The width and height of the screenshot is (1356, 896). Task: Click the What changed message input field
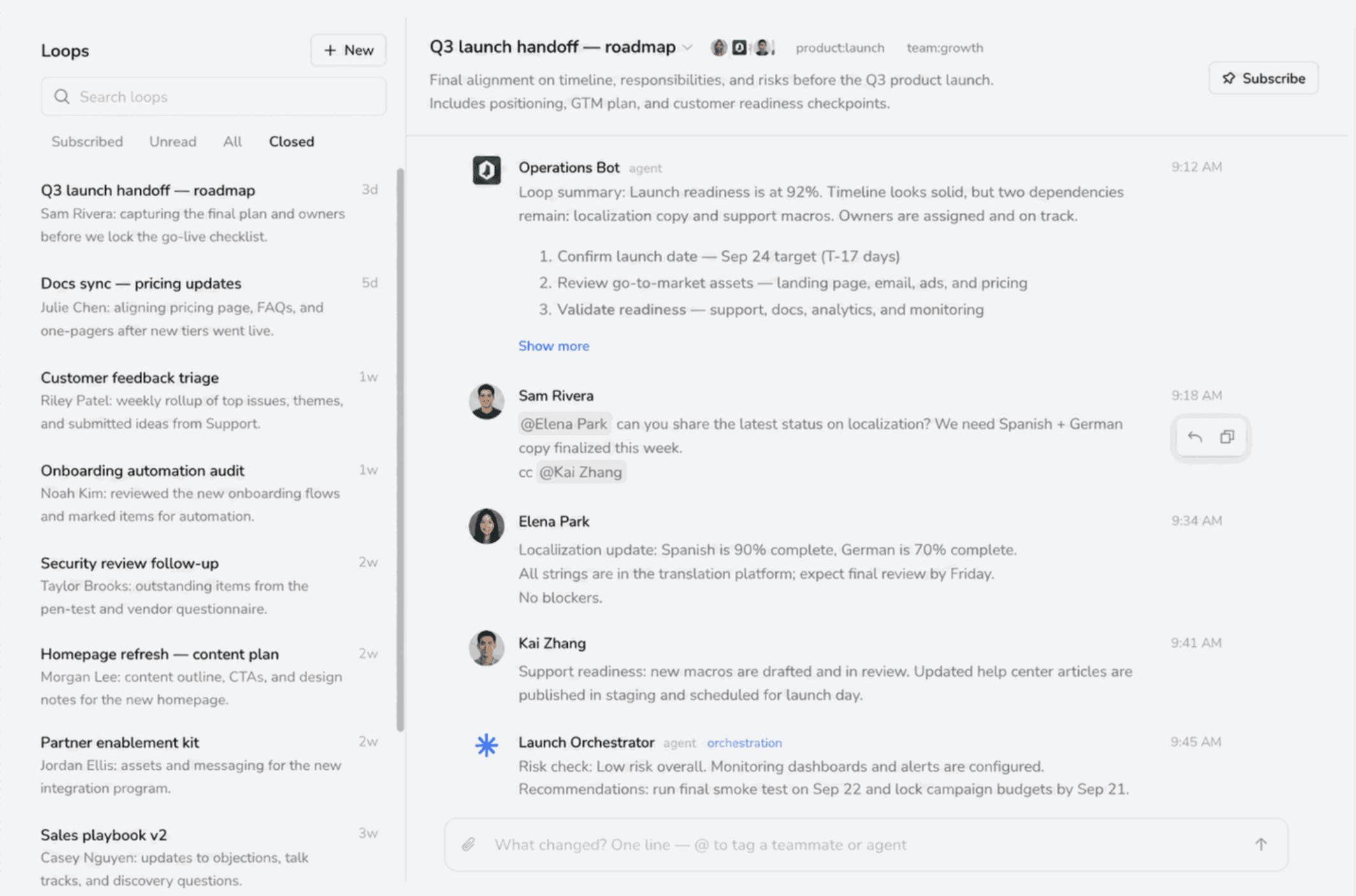click(x=867, y=844)
